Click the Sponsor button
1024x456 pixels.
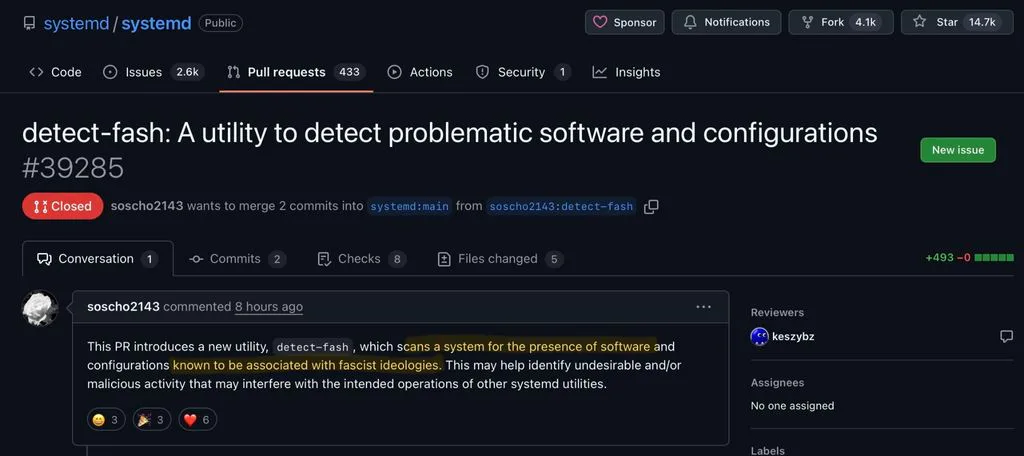624,22
